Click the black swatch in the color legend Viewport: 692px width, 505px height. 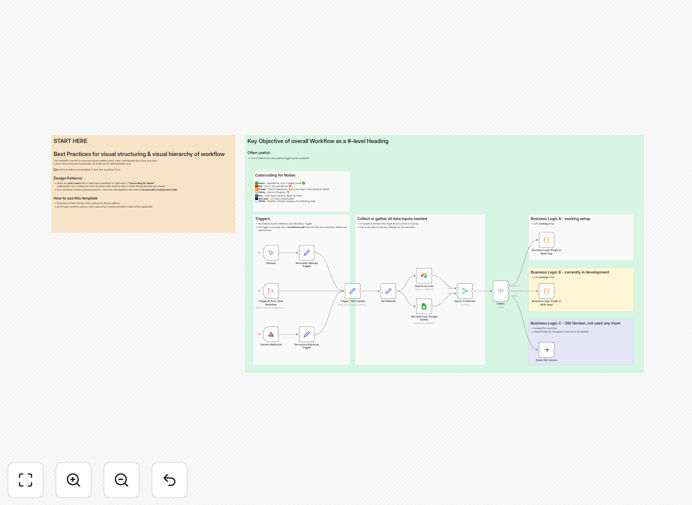coord(256,199)
